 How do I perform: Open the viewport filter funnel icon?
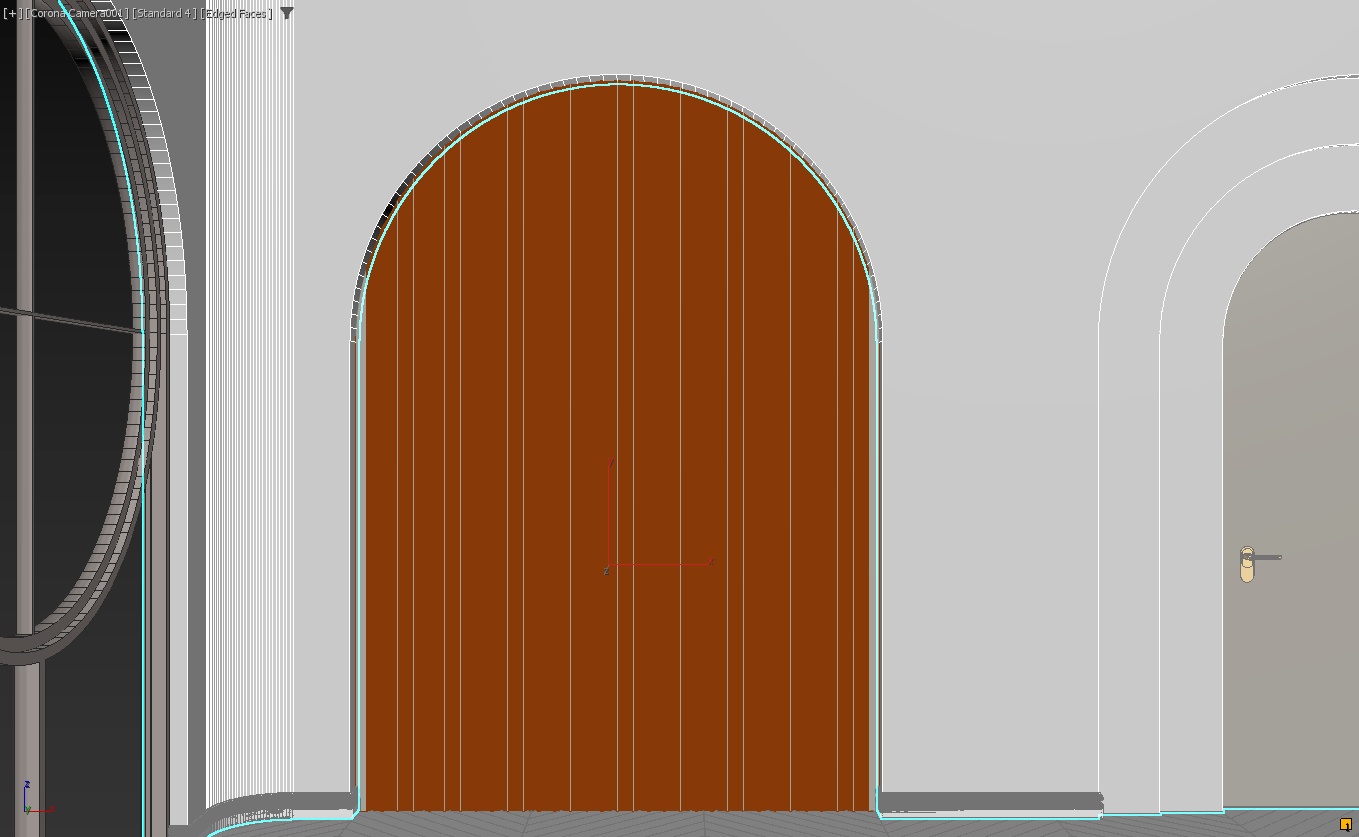287,13
